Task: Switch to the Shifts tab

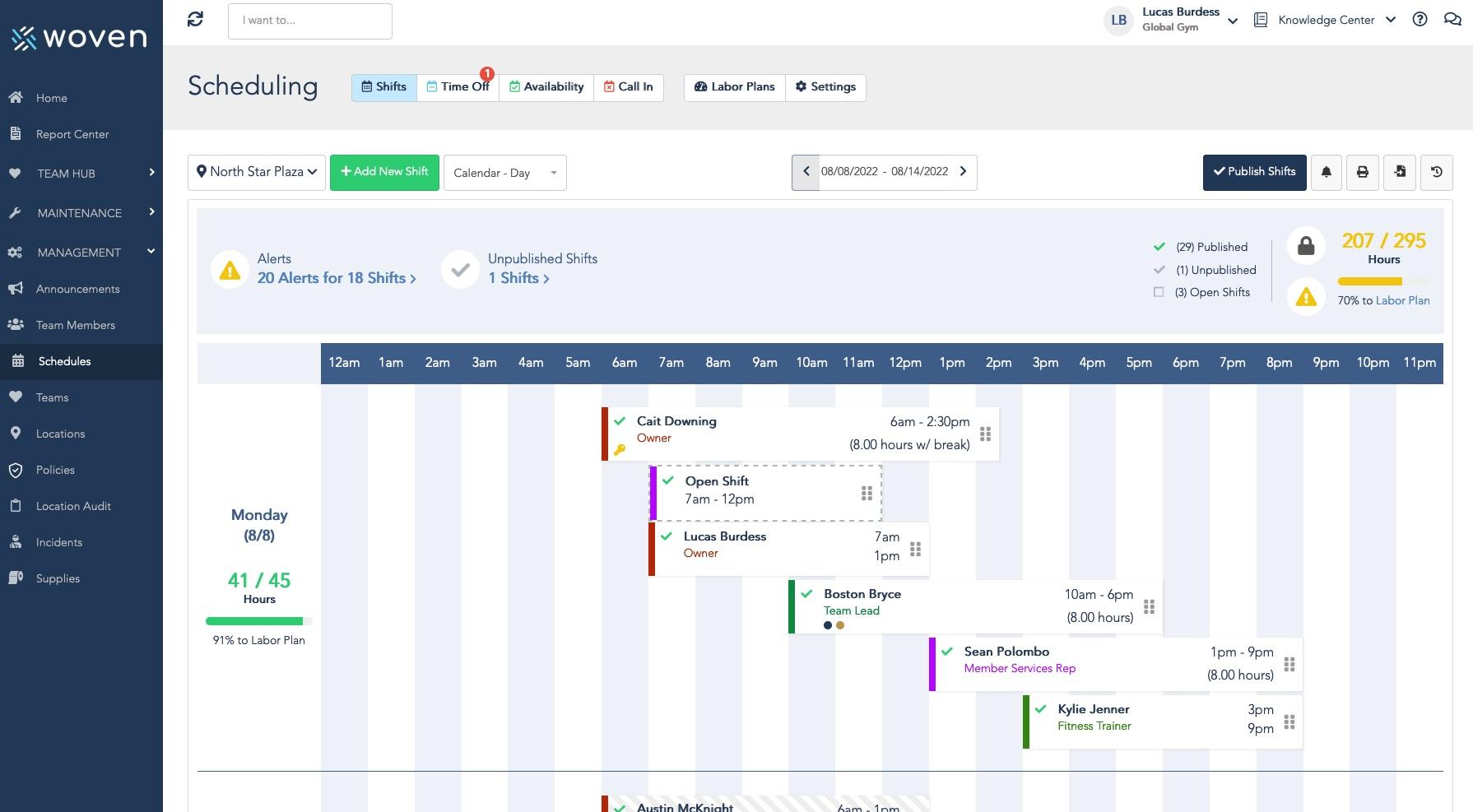Action: coord(384,87)
